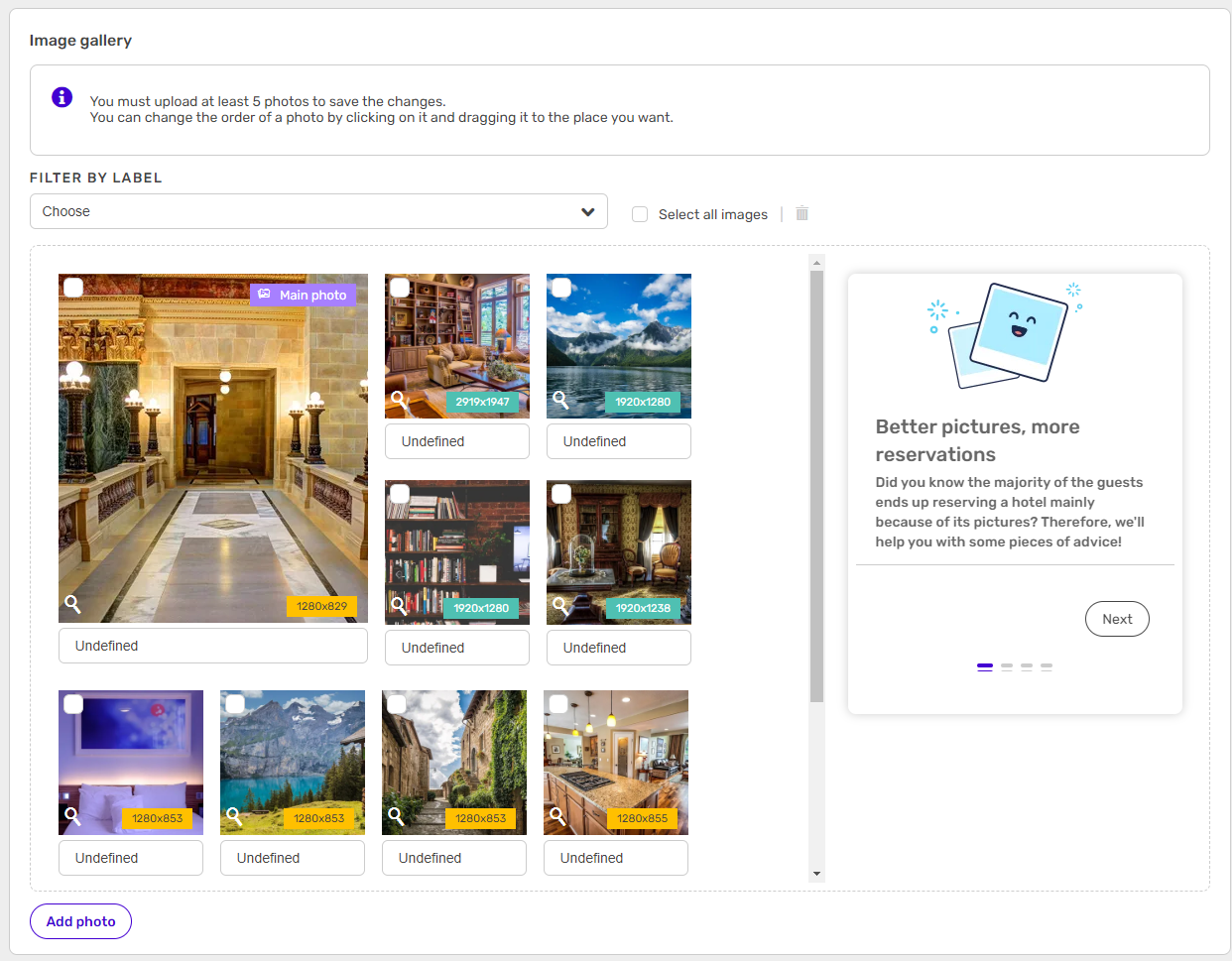The image size is (1232, 961).
Task: Open the Filter by label dropdown
Action: [x=318, y=211]
